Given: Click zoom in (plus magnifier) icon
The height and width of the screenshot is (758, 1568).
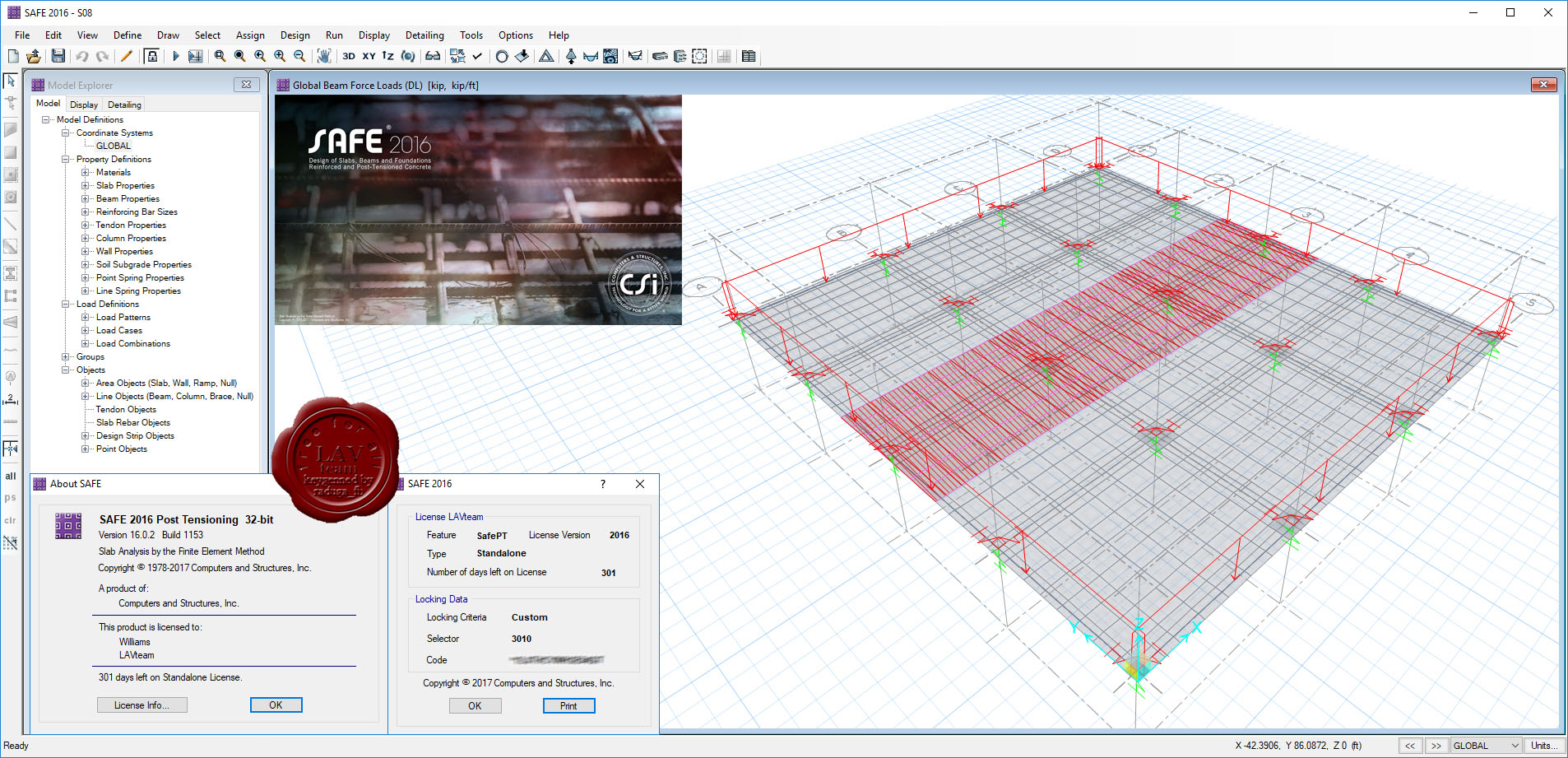Looking at the screenshot, I should (x=280, y=56).
